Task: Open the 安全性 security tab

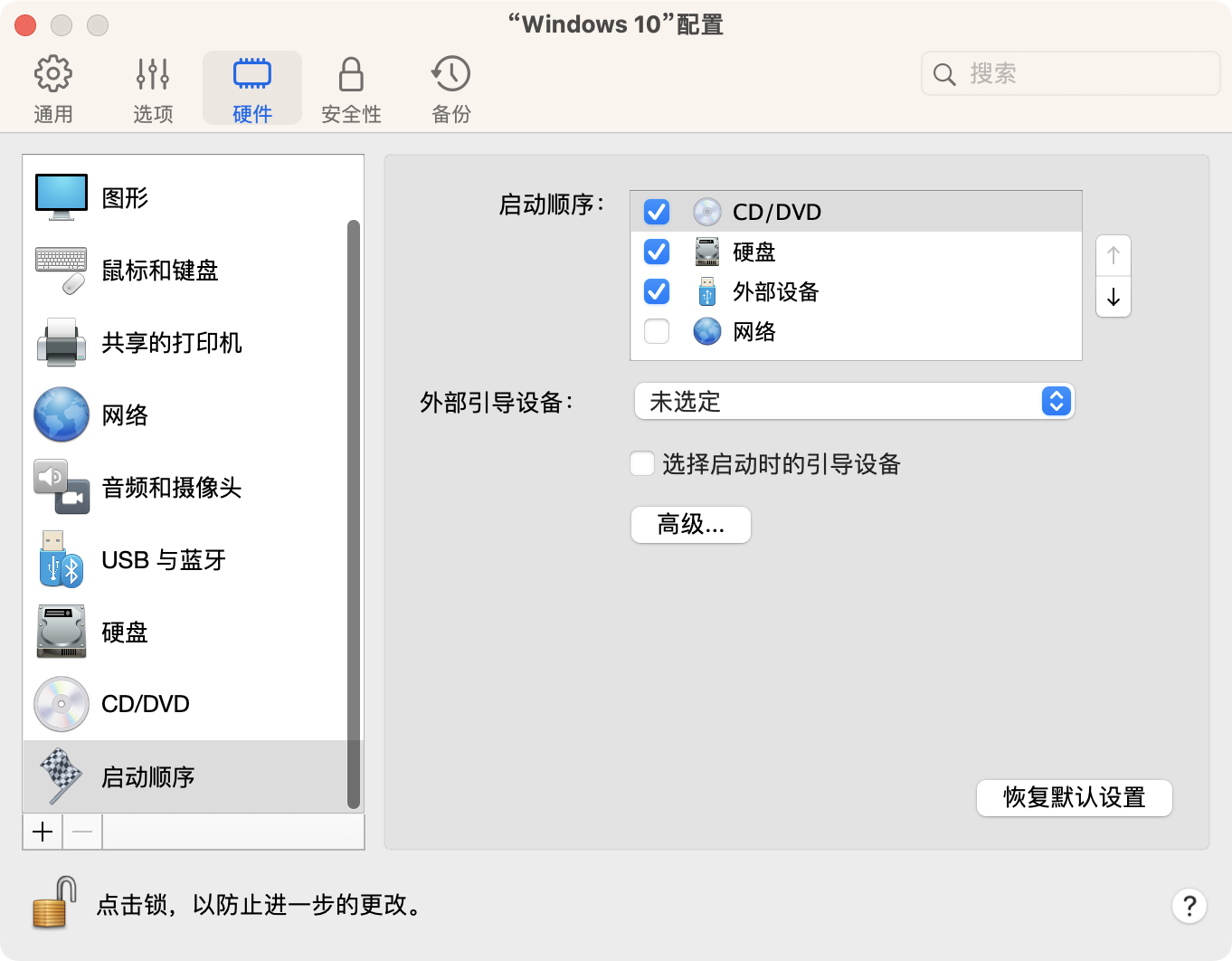Action: (352, 89)
